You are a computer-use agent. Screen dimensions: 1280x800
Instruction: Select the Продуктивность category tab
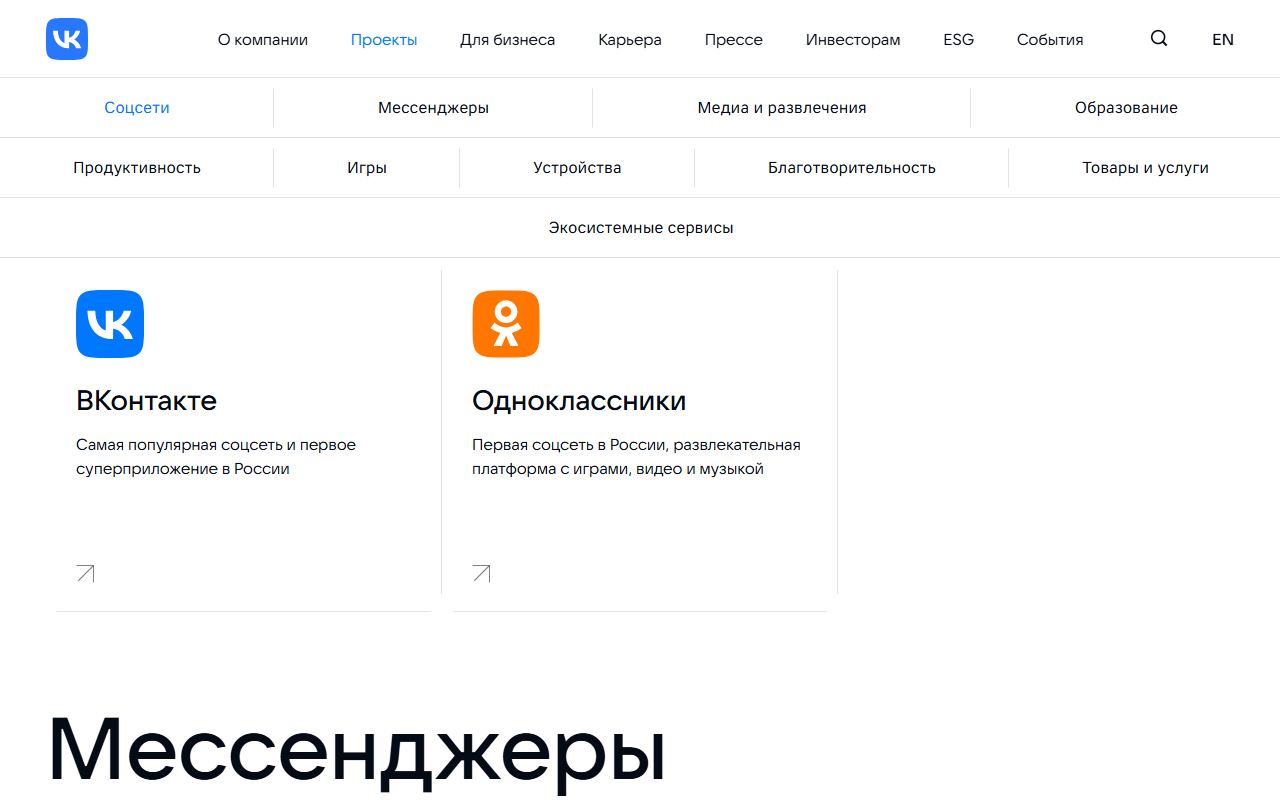click(137, 168)
